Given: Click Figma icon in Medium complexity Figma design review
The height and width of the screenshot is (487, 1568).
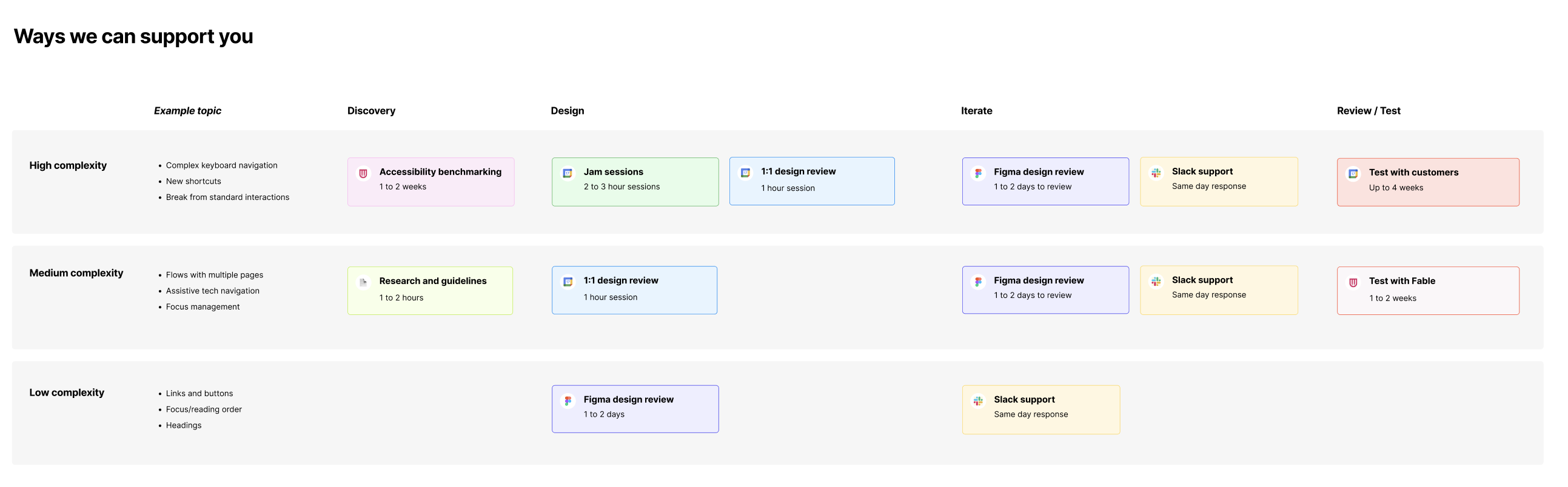Looking at the screenshot, I should (x=978, y=282).
